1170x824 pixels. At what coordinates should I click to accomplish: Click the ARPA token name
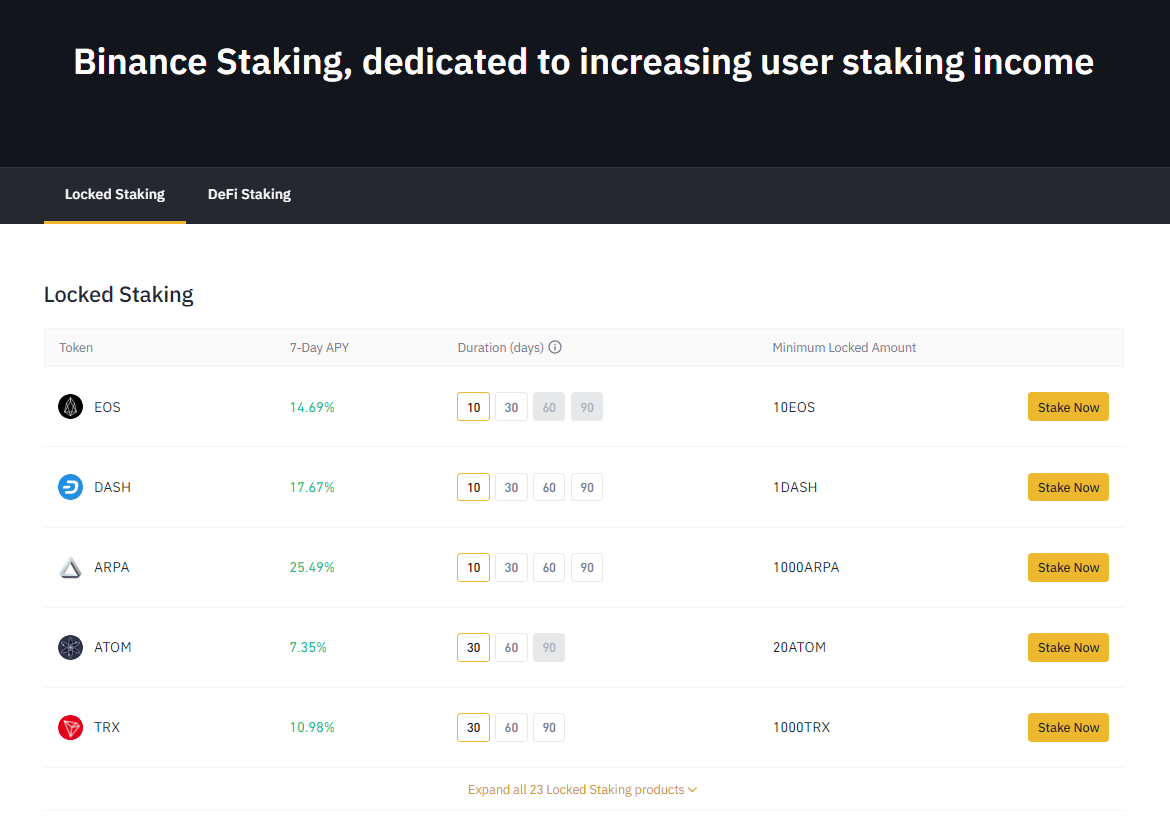(x=112, y=567)
